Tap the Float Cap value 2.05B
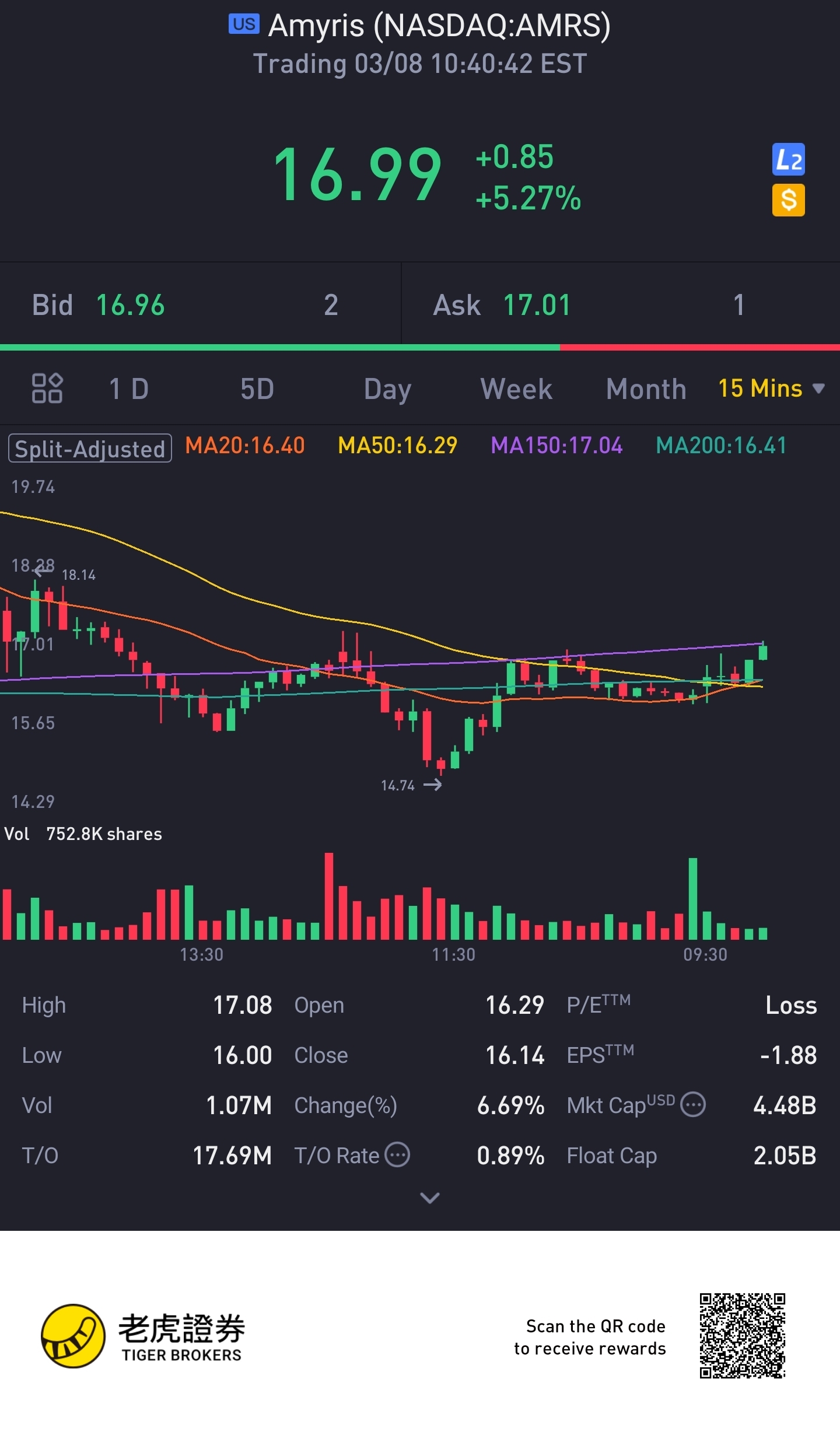Image resolution: width=840 pixels, height=1442 pixels. [785, 1156]
